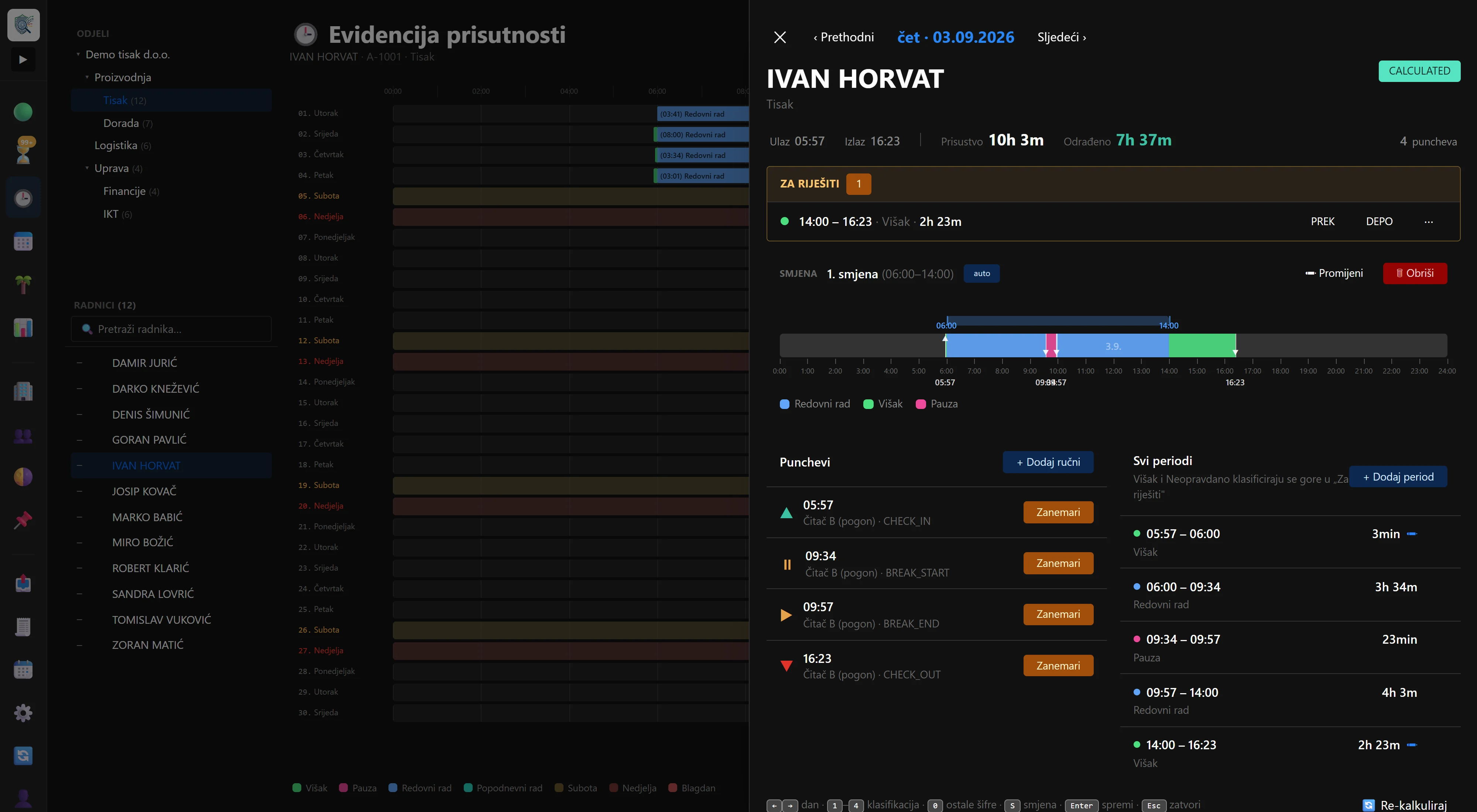Click the Pretraži radnika search field

[x=171, y=329]
